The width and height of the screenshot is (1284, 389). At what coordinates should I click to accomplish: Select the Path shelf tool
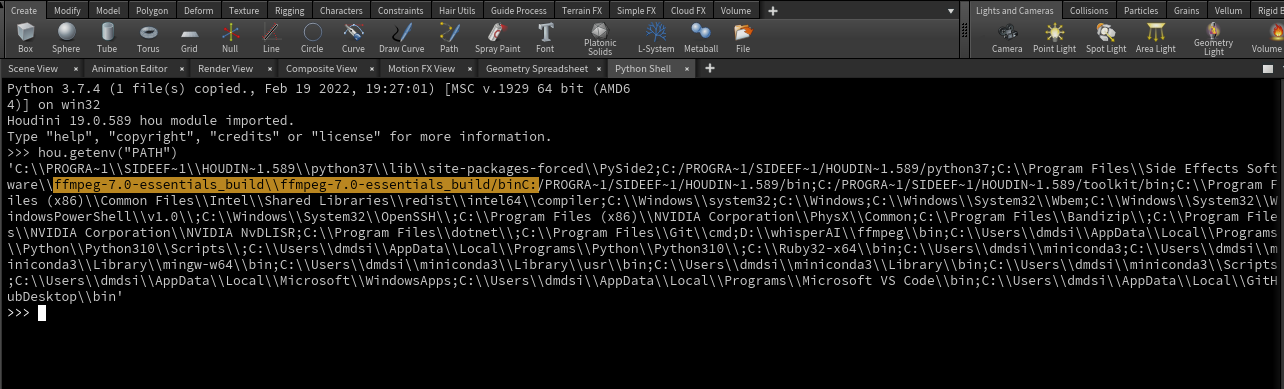tap(449, 38)
